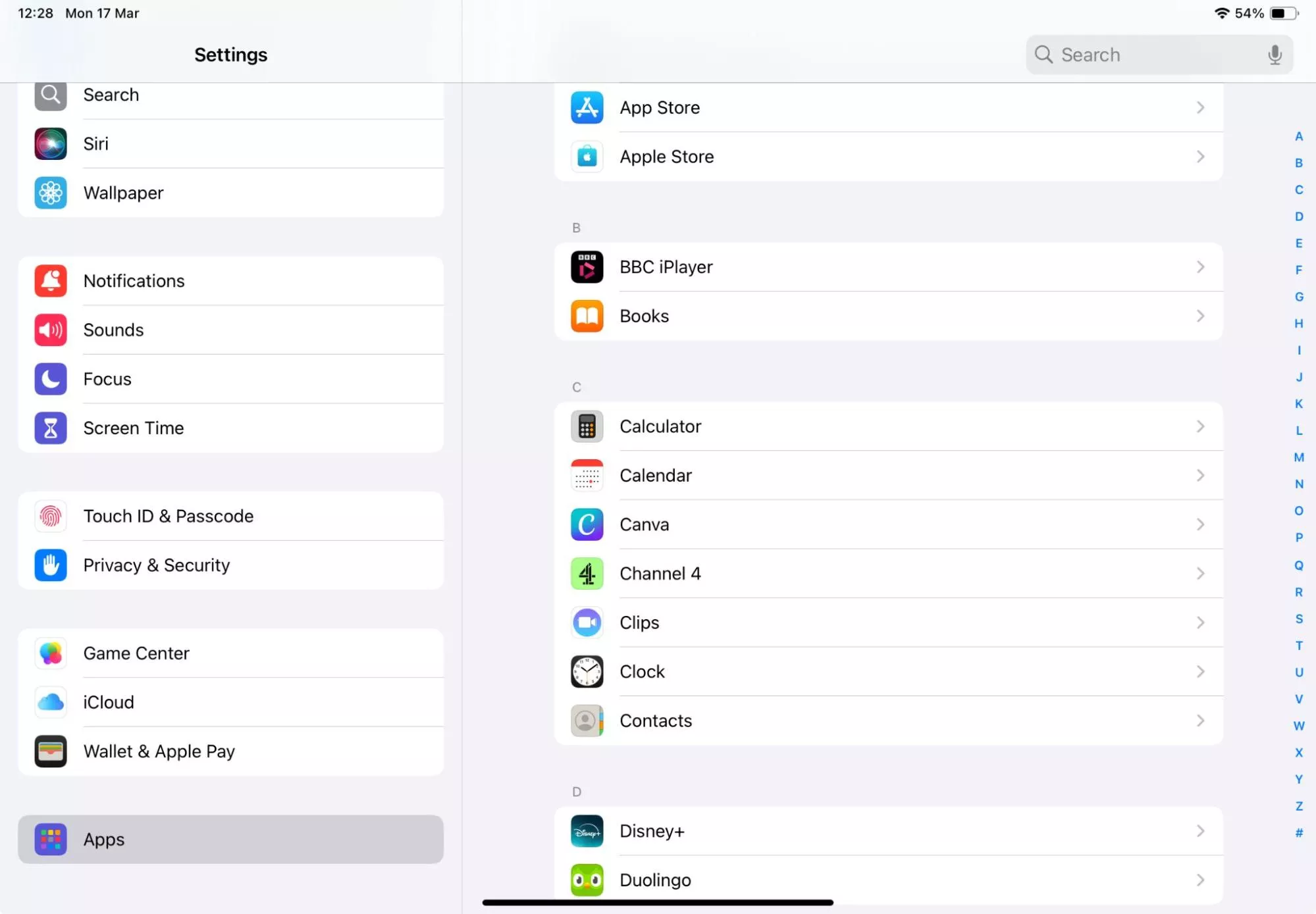
Task: Tap the Clips camera icon
Action: 587,622
